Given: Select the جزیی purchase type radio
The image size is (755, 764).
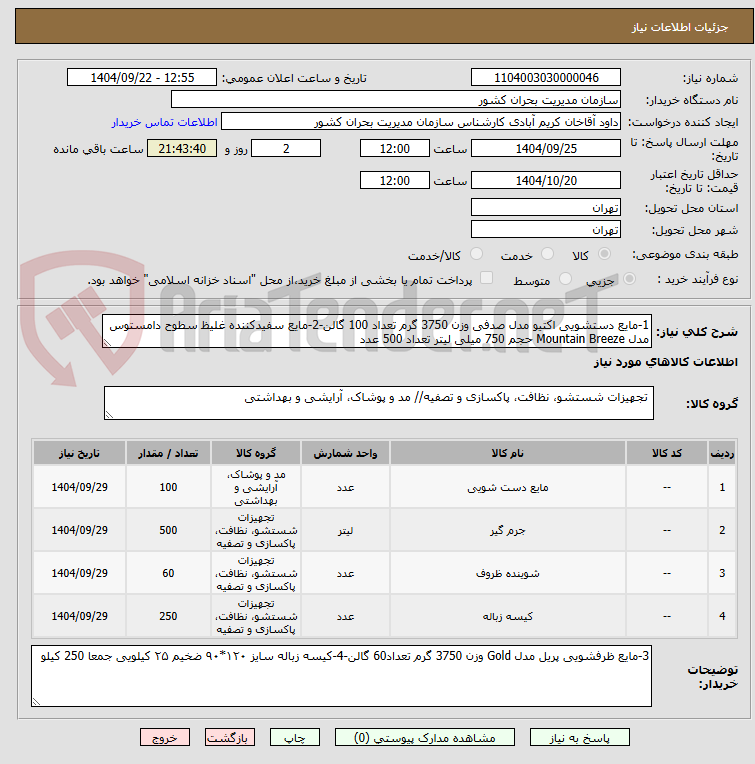Looking at the screenshot, I should [x=629, y=279].
